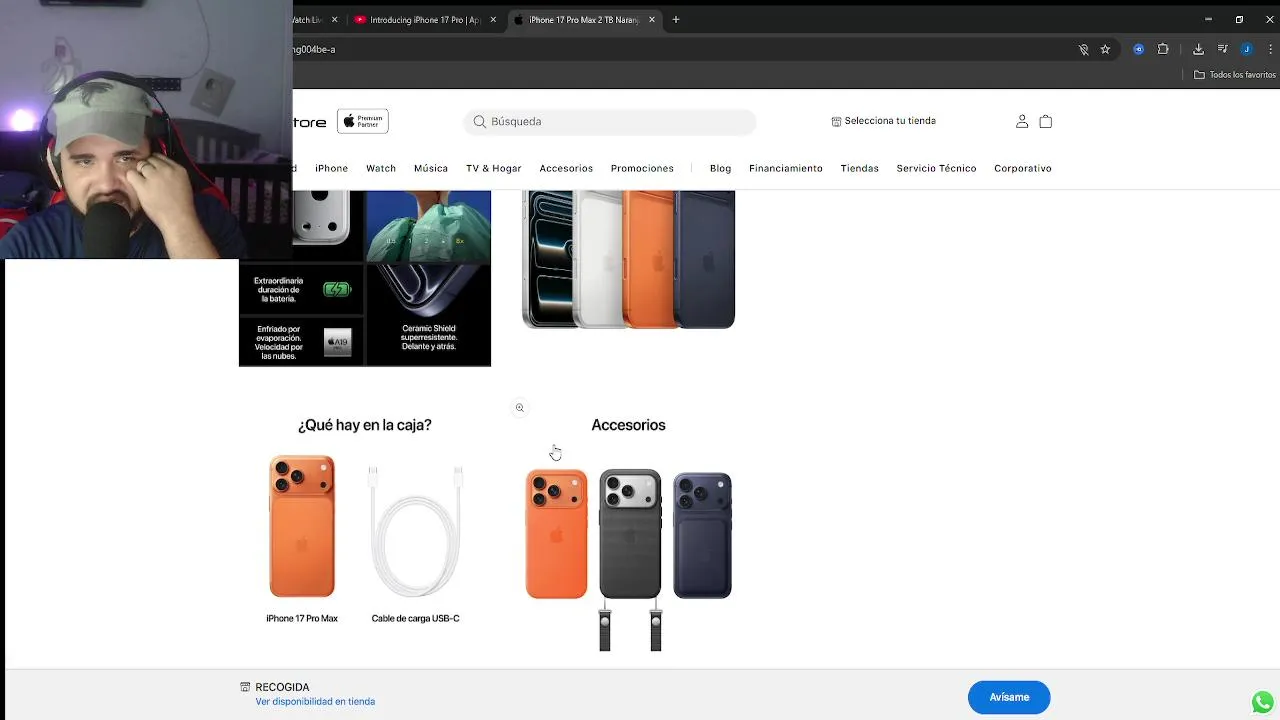Open the Financiamiento link
This screenshot has width=1280, height=720.
786,168
